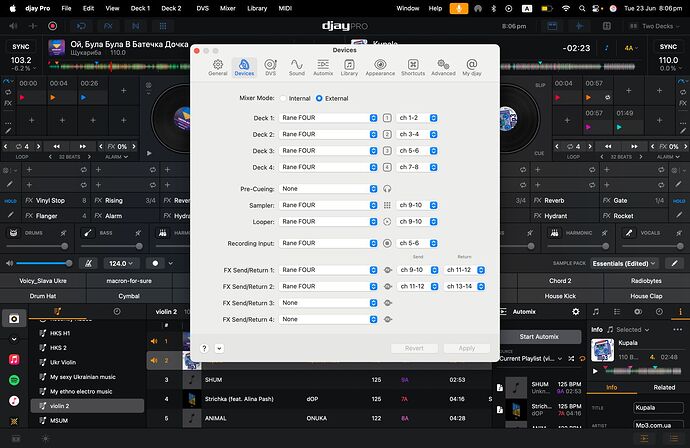Click the Start Automix button
Viewport: 690px width, 448px height.
click(x=539, y=337)
